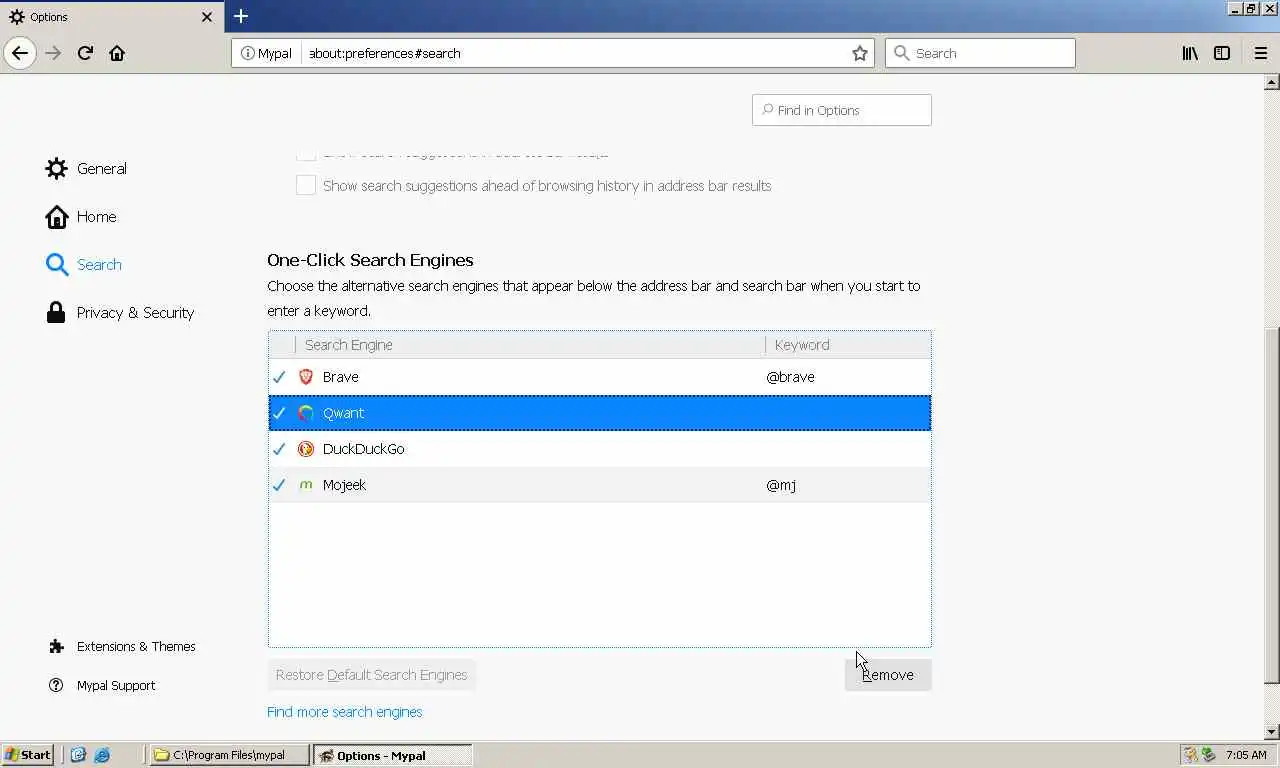Screen dimensions: 1280x768
Task: Focus the address bar URL field
Action: pos(575,53)
